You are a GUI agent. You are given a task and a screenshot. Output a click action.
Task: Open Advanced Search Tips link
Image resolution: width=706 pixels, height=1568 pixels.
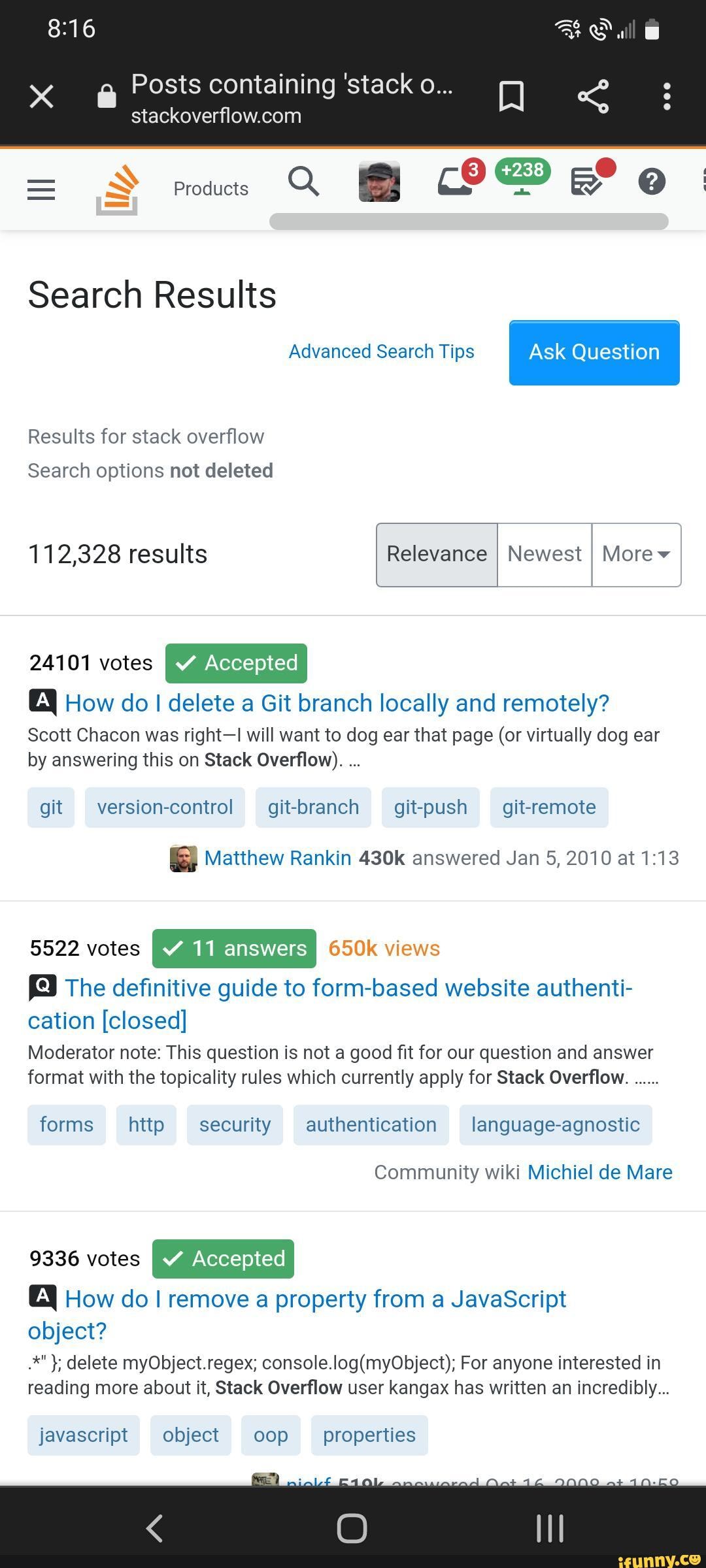pos(382,351)
